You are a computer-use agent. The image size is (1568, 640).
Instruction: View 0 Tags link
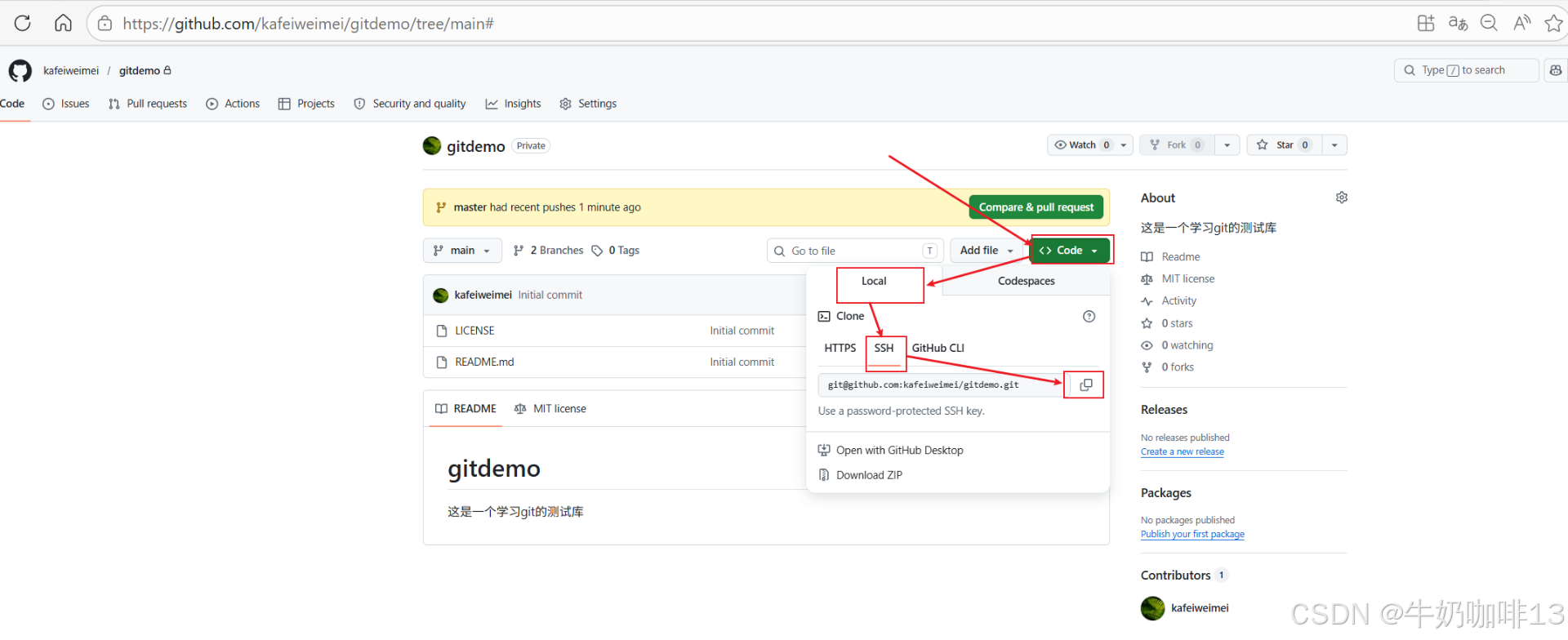tap(615, 251)
